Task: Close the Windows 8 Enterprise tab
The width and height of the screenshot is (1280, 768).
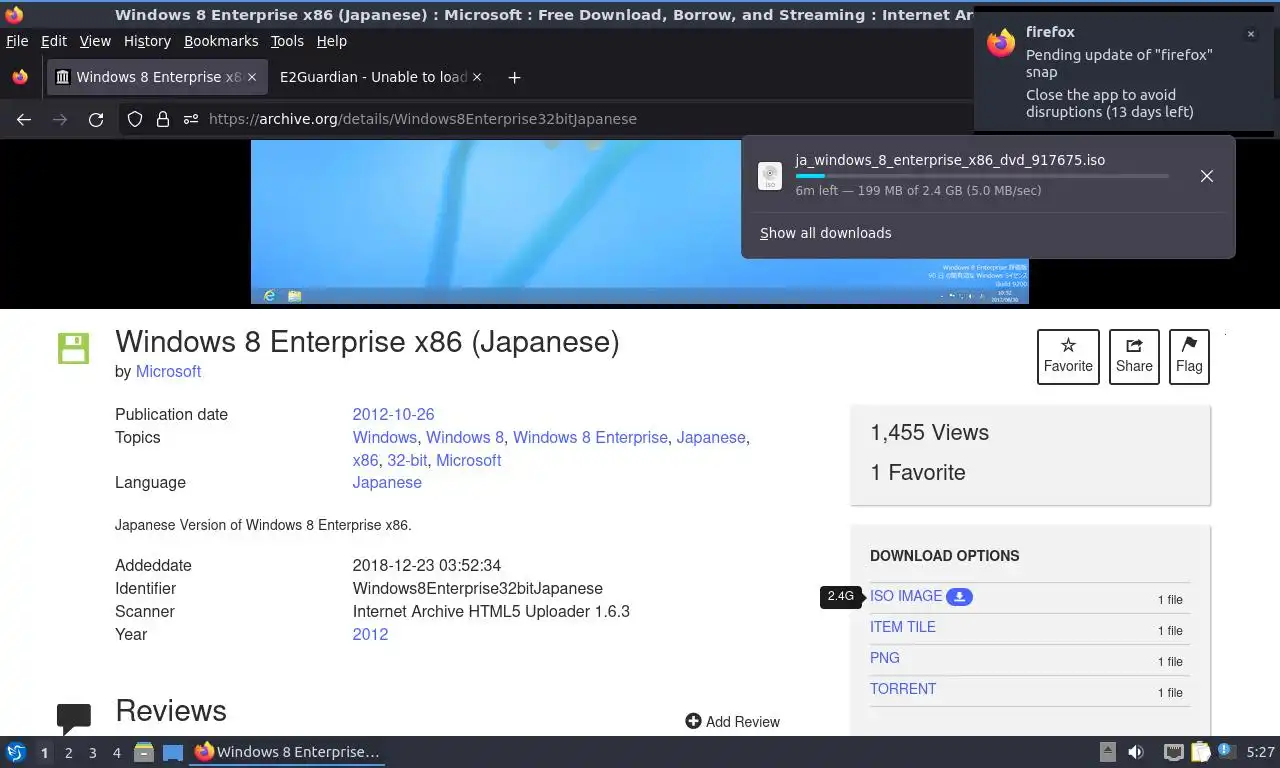Action: (252, 77)
